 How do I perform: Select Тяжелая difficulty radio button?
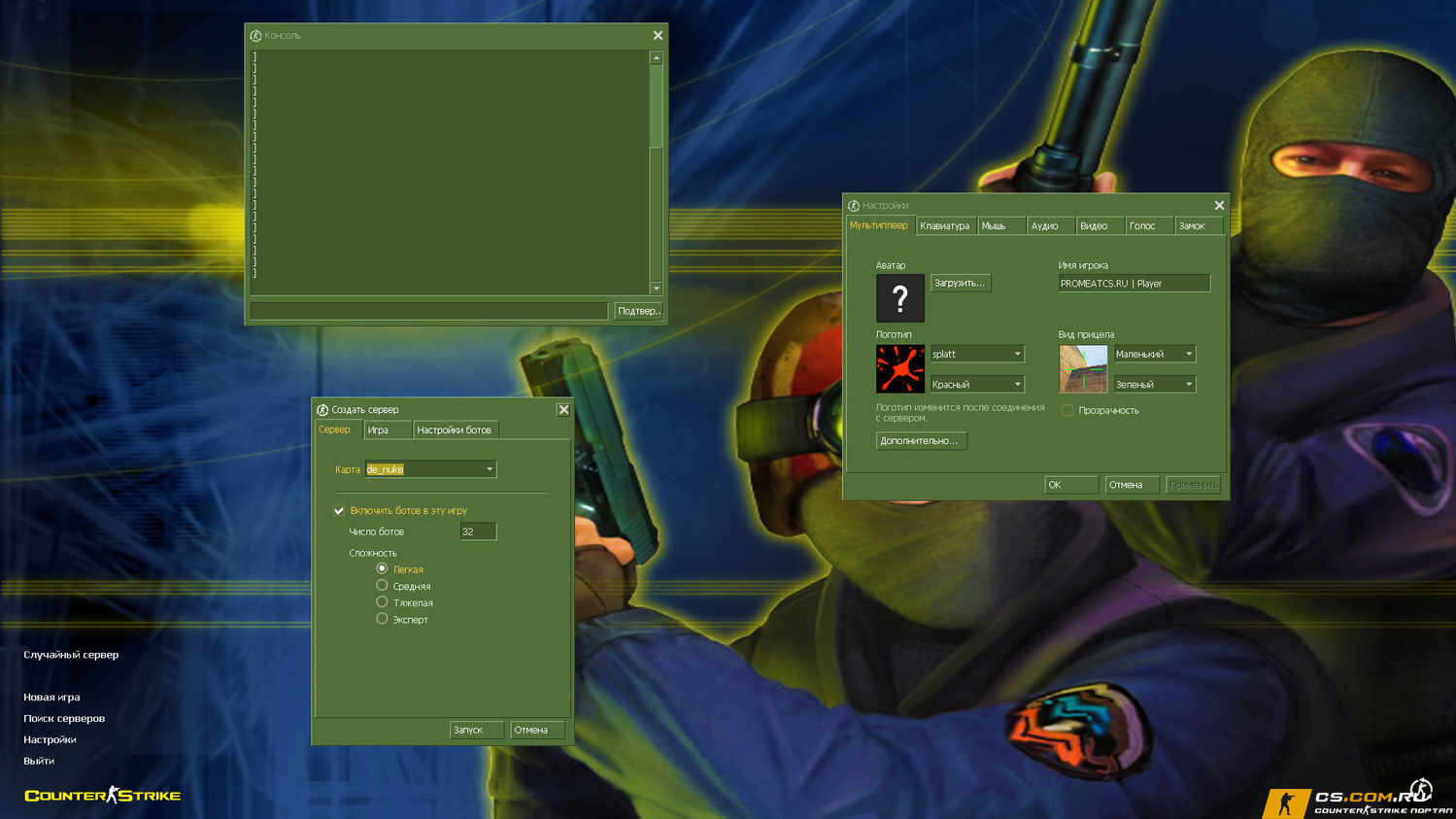point(382,602)
